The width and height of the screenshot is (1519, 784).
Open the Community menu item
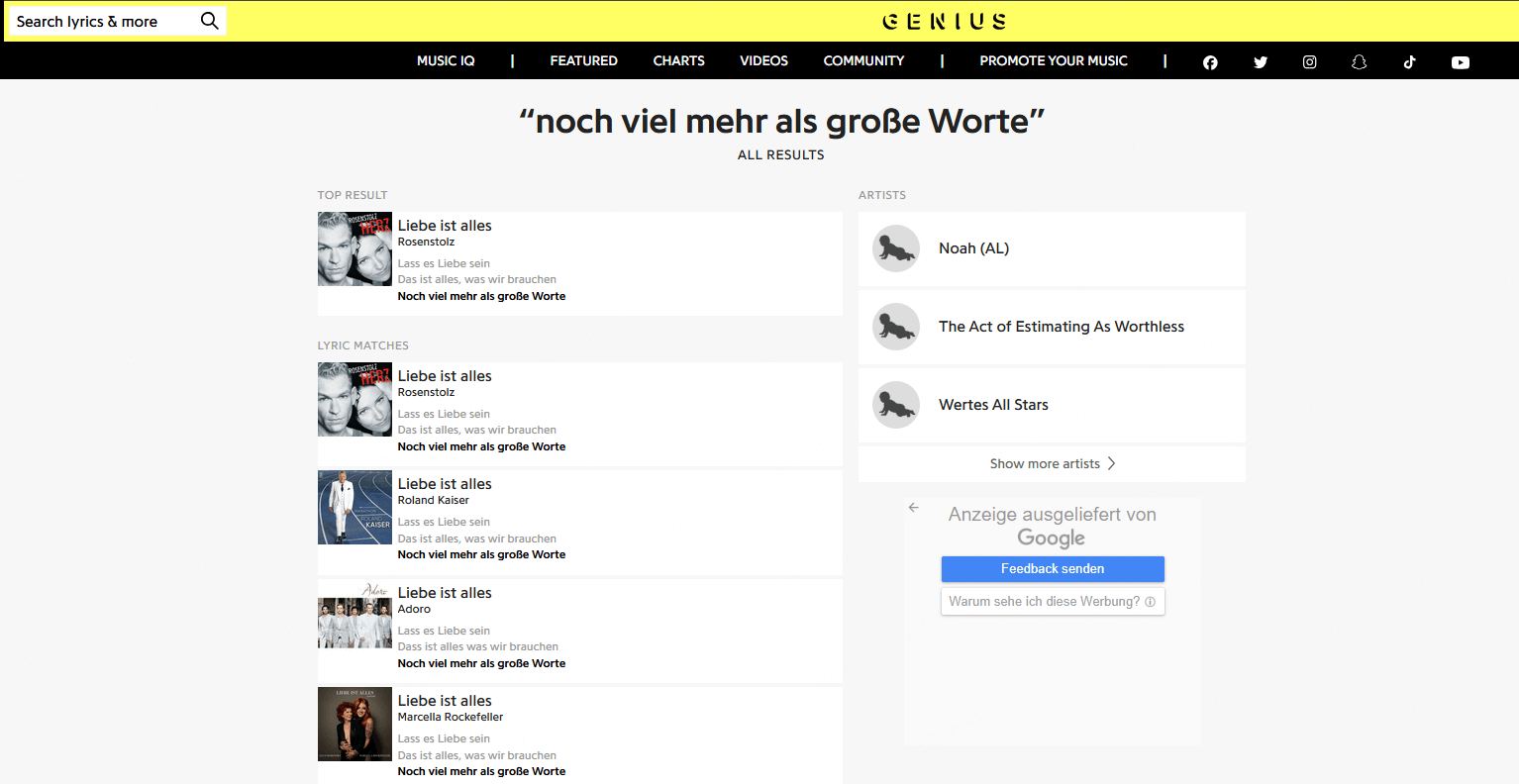click(864, 60)
